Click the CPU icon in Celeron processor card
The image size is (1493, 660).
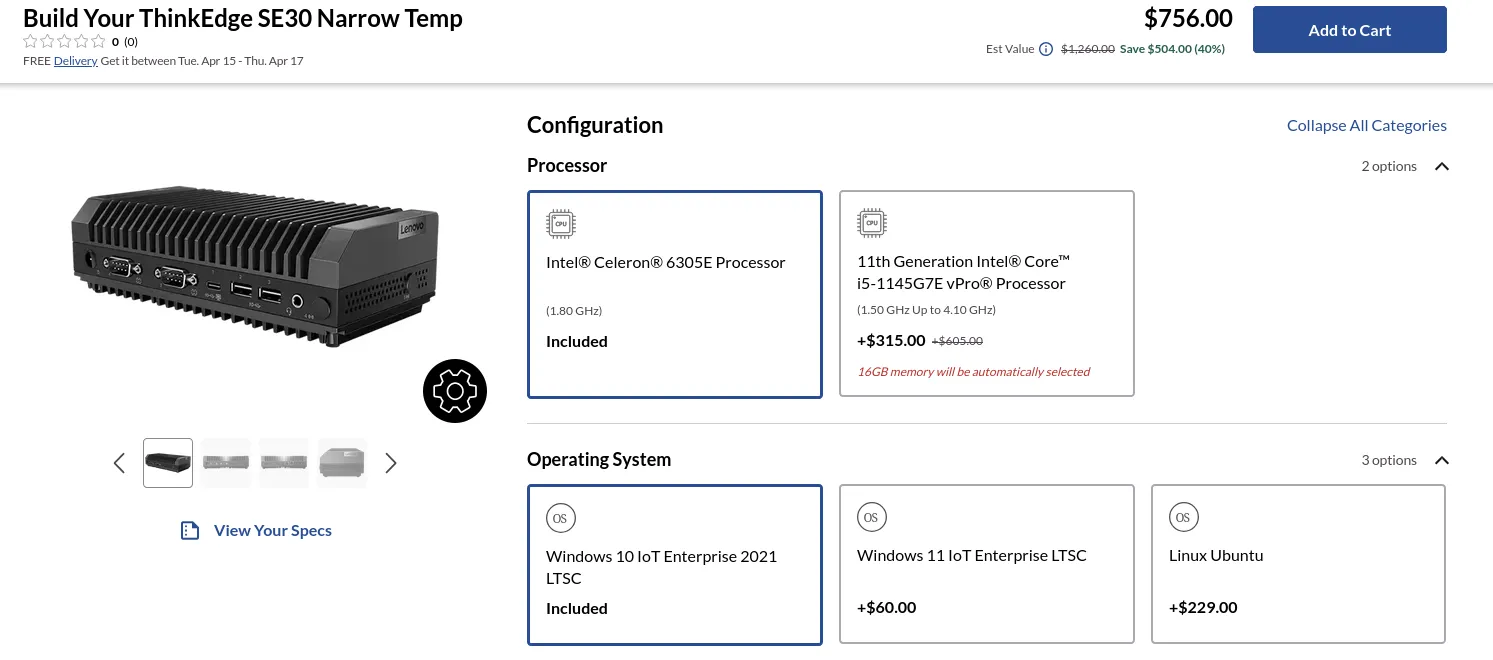(560, 224)
